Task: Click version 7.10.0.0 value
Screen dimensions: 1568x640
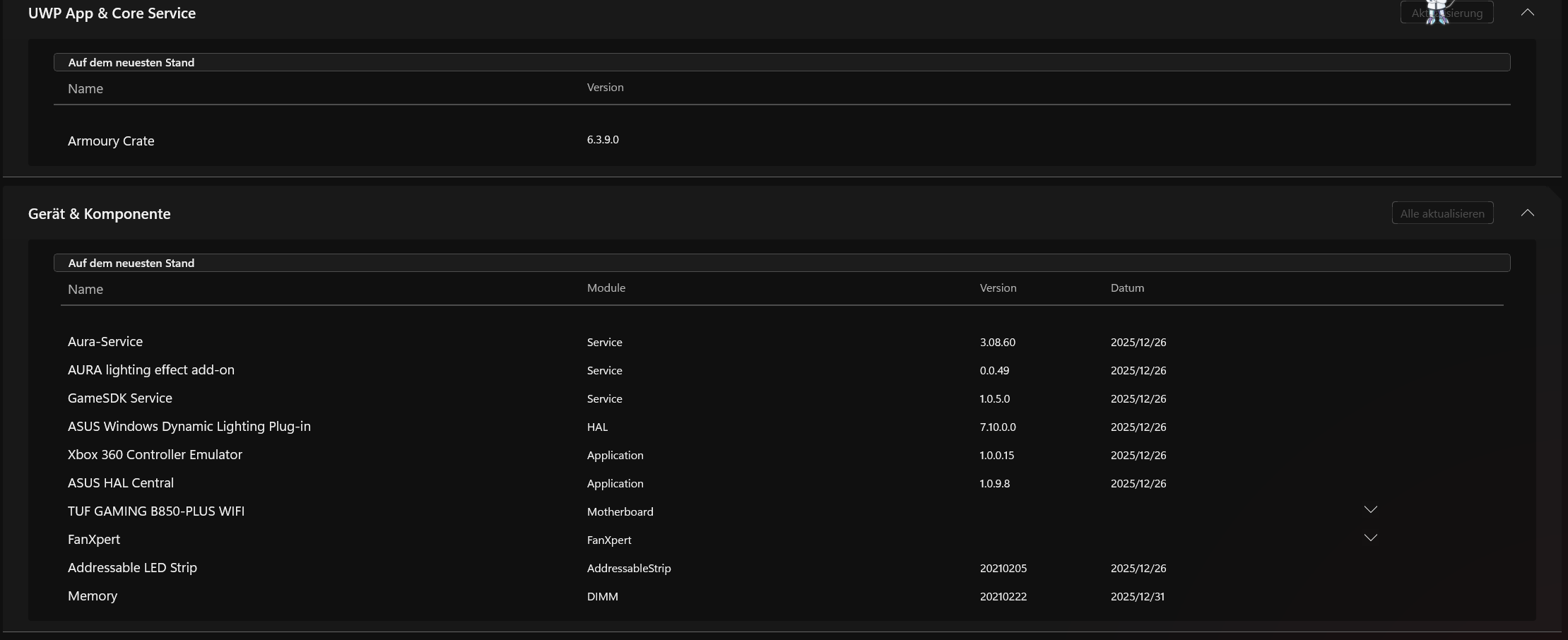Action: click(x=998, y=427)
